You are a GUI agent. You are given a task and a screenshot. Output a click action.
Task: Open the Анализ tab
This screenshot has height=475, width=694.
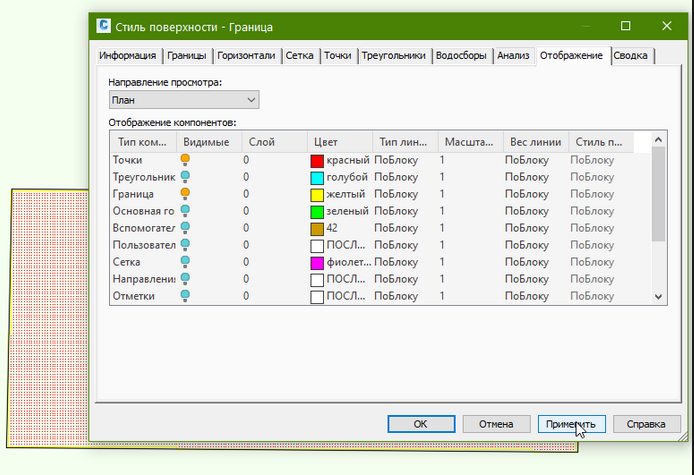tap(513, 56)
